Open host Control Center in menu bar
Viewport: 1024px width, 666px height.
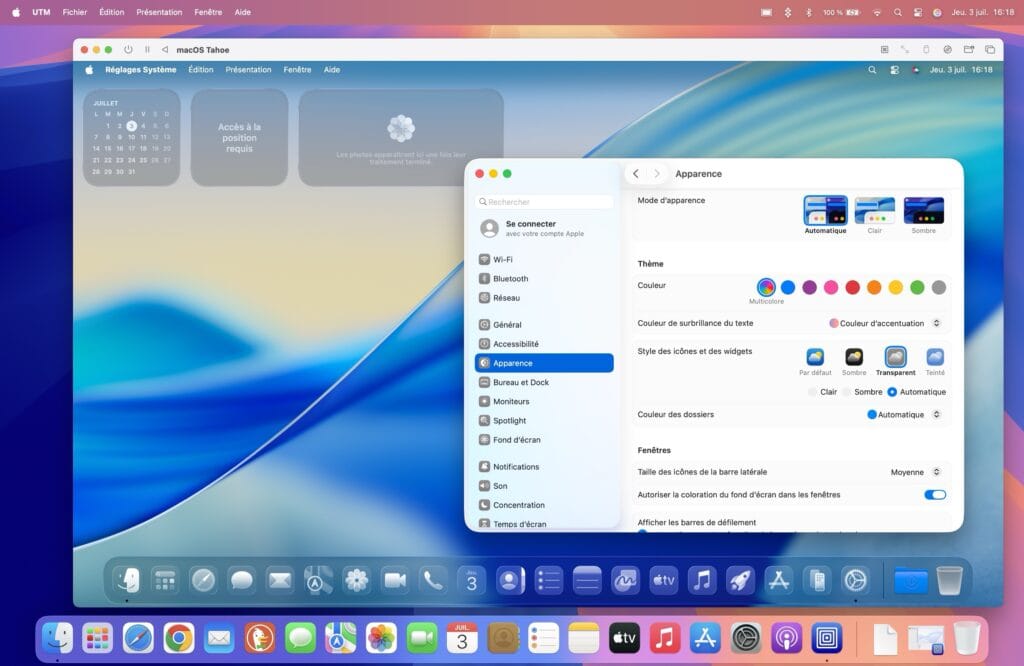point(918,12)
